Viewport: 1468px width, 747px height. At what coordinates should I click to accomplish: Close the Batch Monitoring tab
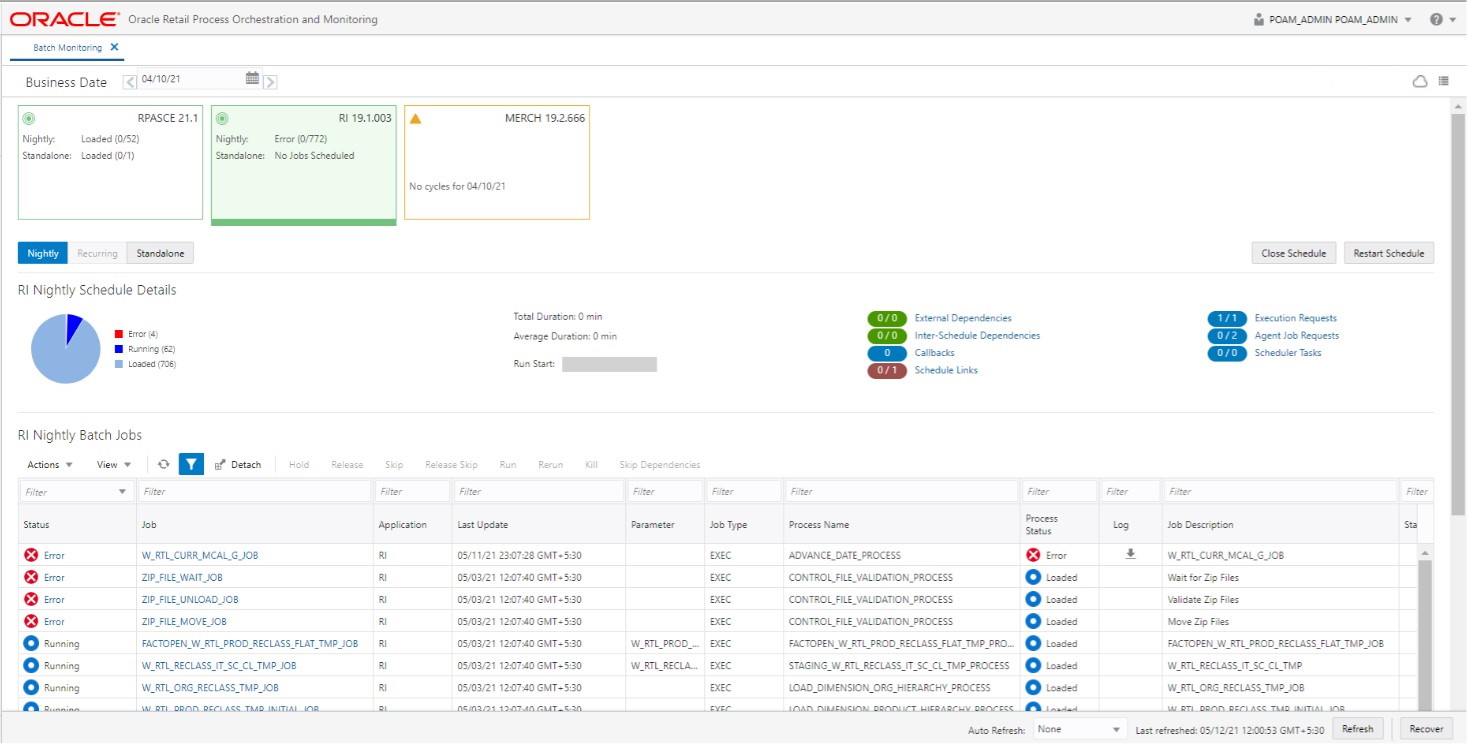[x=114, y=47]
